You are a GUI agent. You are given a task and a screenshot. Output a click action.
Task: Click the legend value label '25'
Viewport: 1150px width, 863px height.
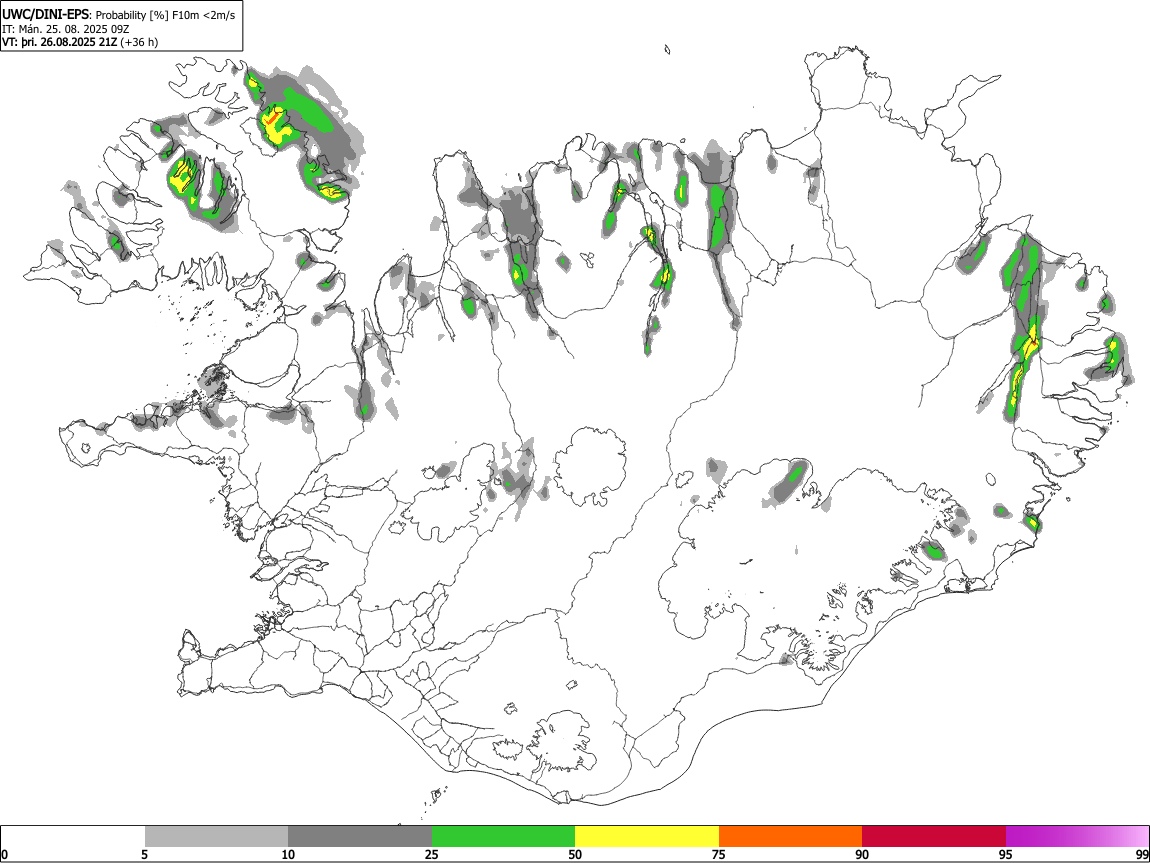(x=432, y=854)
